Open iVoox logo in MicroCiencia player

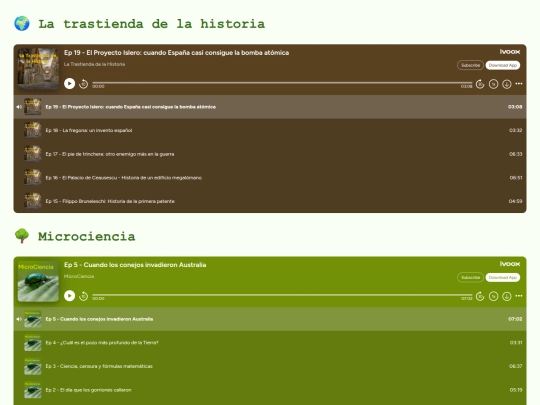click(x=510, y=264)
